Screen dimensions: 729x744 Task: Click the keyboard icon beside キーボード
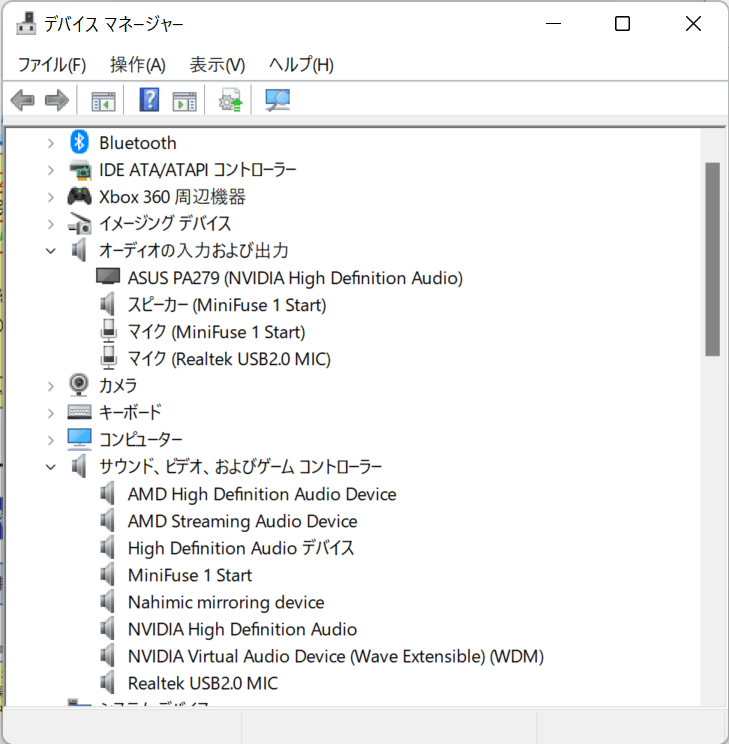tap(79, 412)
